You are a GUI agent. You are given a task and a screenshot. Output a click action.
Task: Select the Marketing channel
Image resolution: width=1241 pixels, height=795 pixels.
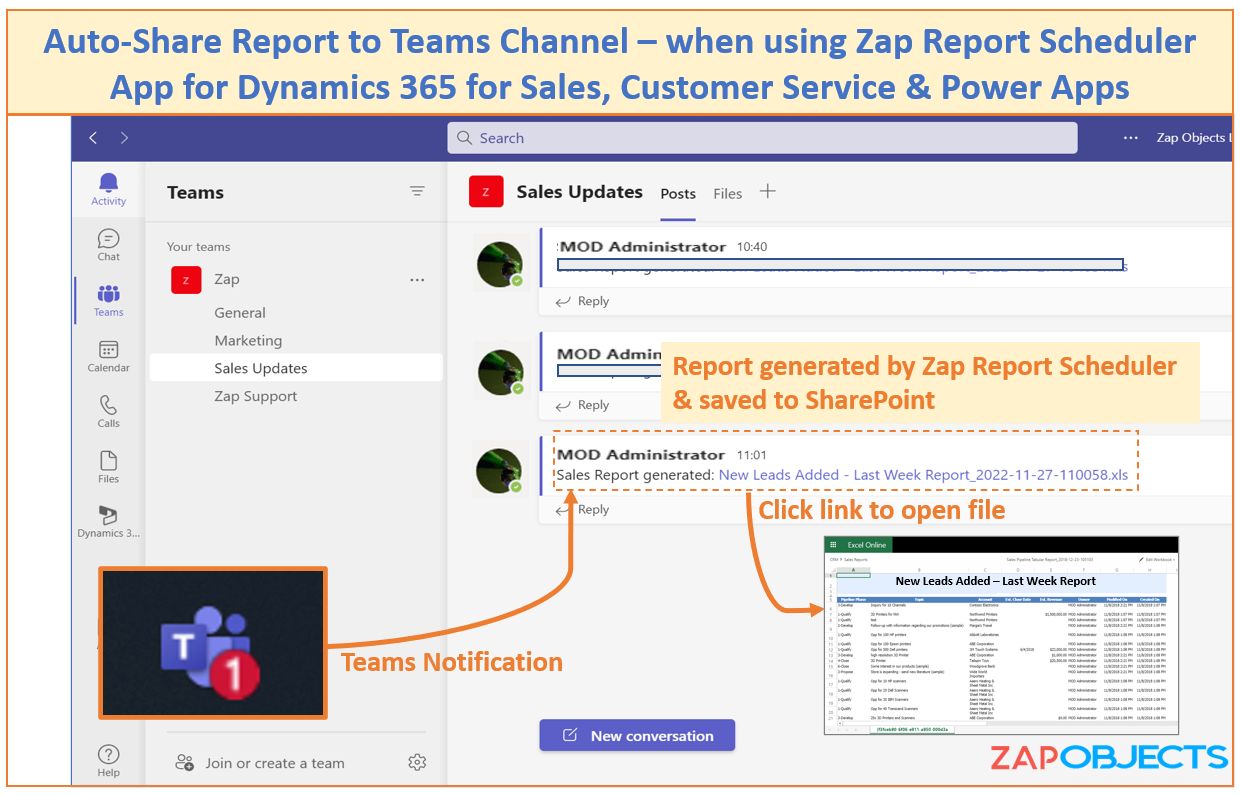tap(248, 341)
